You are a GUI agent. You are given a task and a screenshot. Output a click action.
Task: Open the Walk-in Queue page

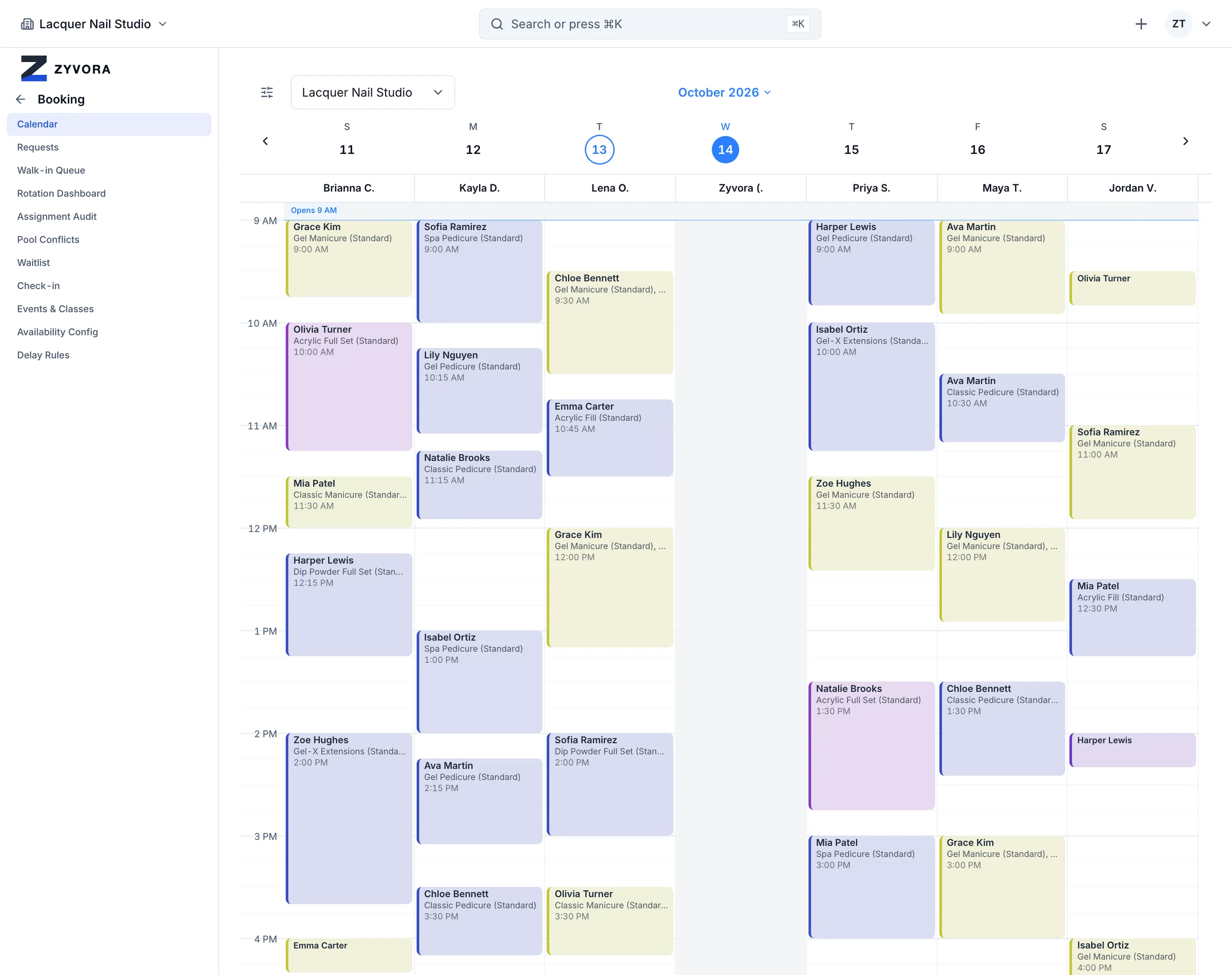(x=109, y=170)
